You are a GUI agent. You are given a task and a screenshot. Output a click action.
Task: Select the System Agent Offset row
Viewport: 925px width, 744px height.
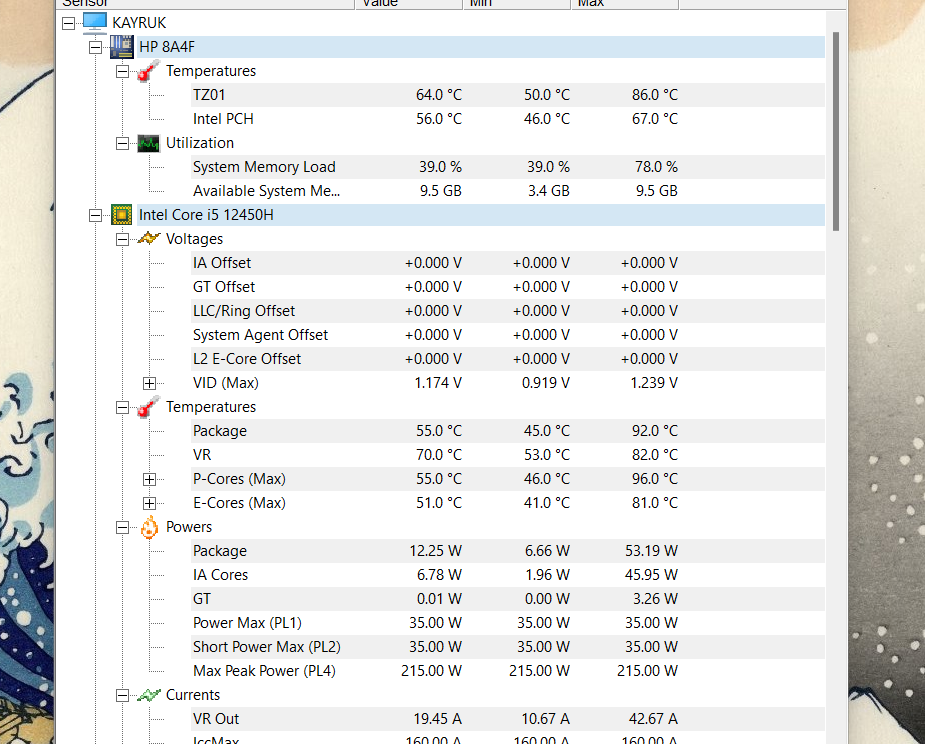508,335
